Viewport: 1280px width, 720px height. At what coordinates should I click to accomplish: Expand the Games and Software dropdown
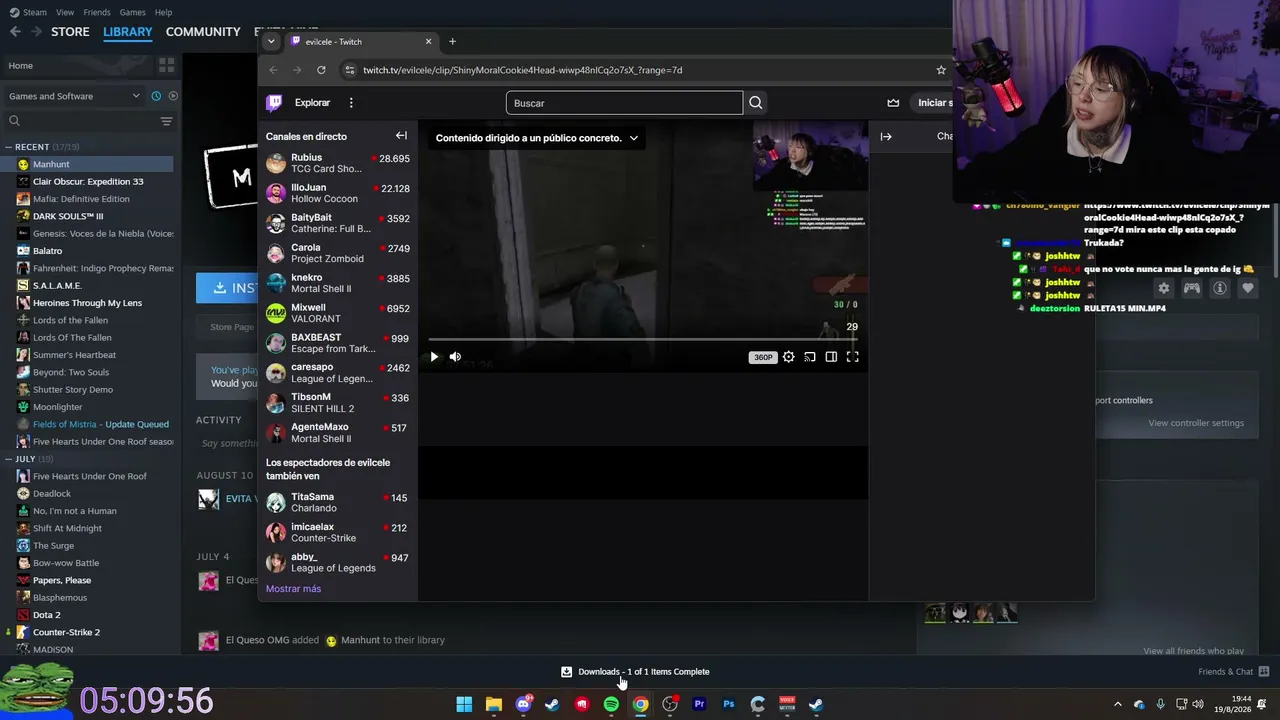click(x=74, y=96)
